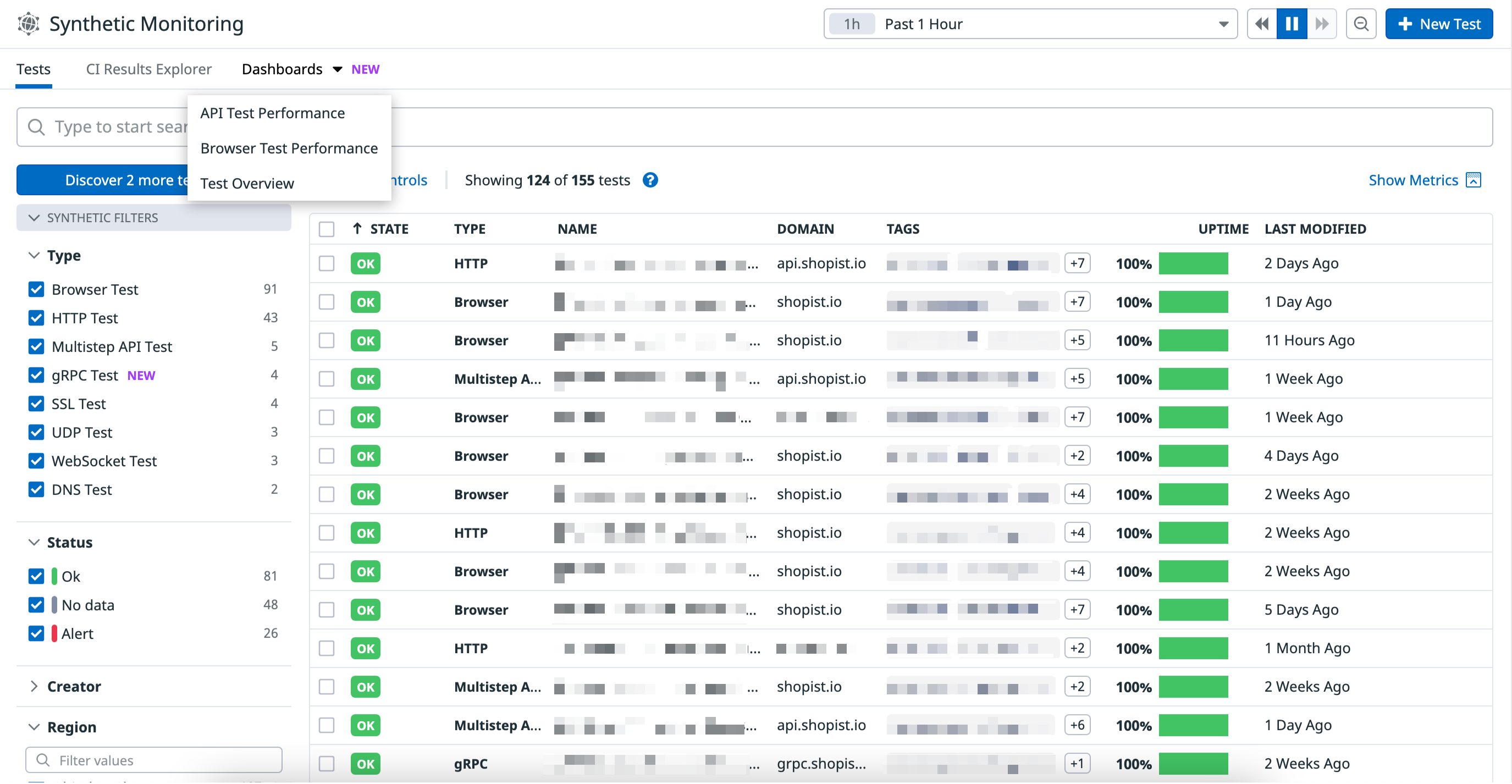Tick the select-all checkbox in table header
Screen dimensions: 1512x784
click(x=327, y=229)
